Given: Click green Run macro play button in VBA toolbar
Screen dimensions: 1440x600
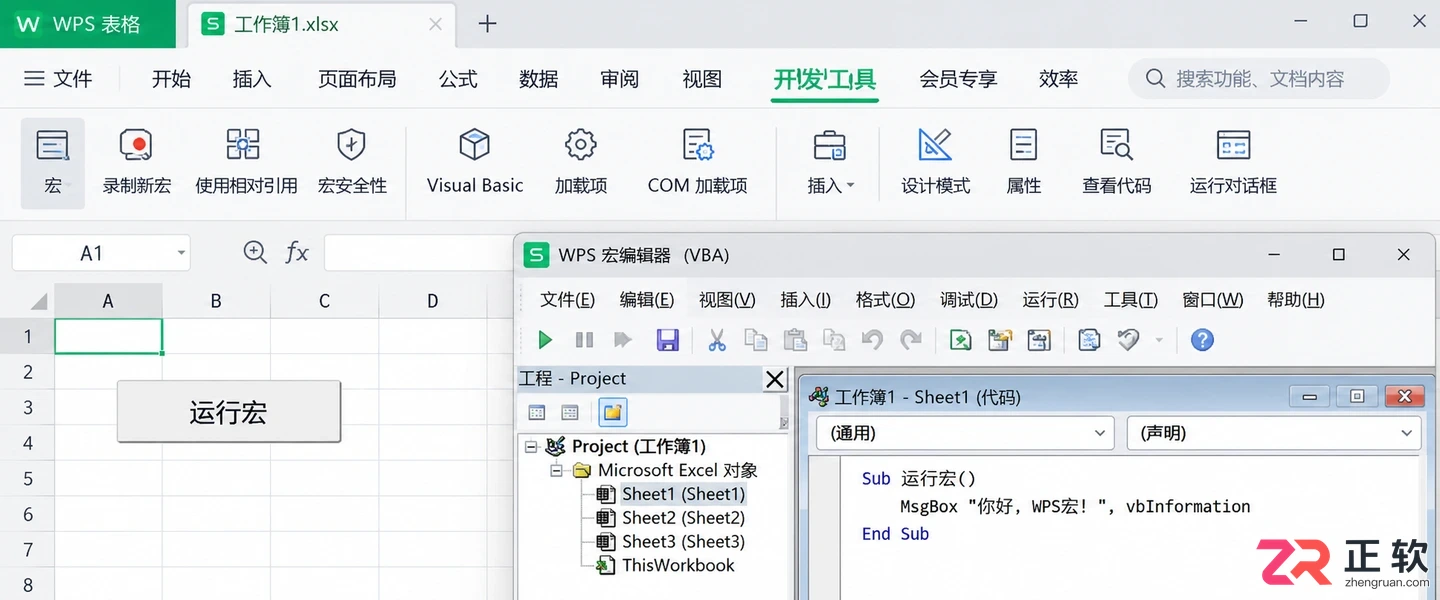Looking at the screenshot, I should click(545, 340).
